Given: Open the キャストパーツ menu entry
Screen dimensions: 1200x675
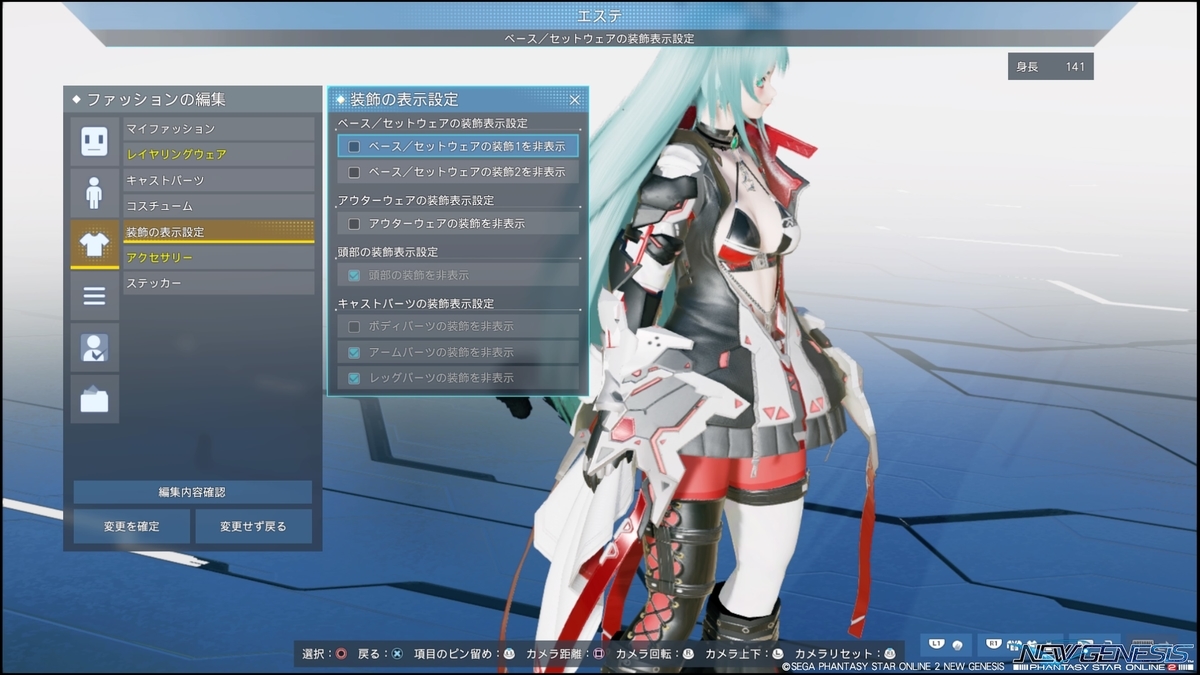Looking at the screenshot, I should (219, 180).
